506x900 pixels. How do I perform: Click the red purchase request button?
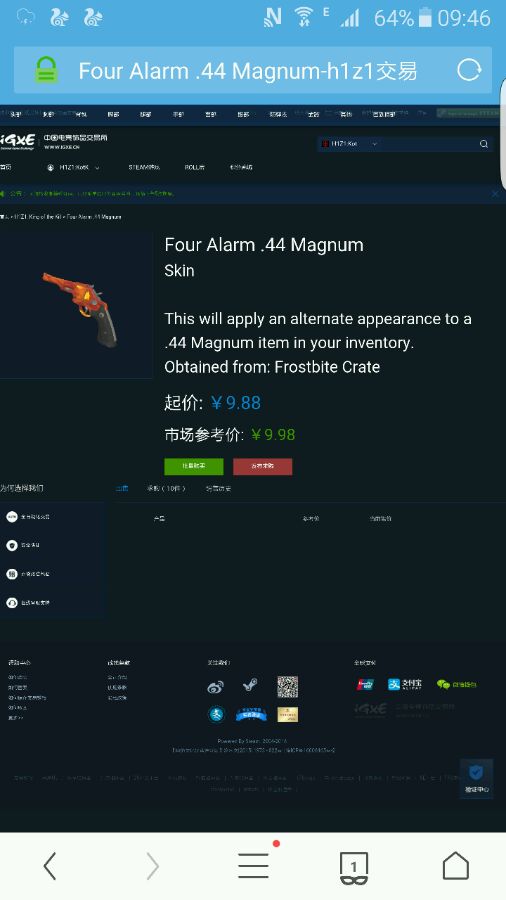tap(262, 466)
